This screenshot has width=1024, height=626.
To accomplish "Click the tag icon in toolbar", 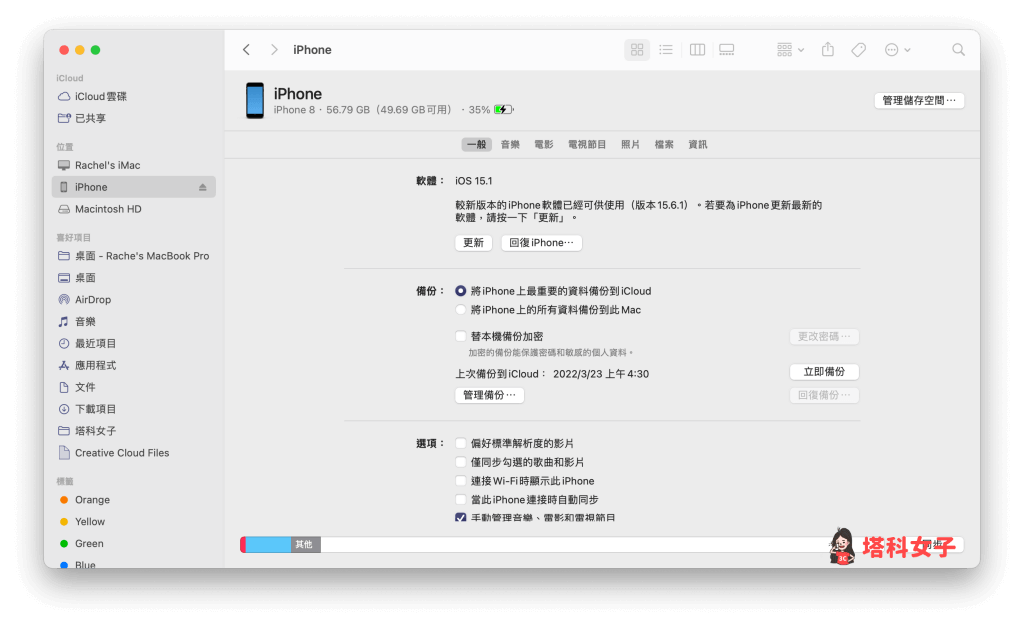I will click(x=859, y=50).
